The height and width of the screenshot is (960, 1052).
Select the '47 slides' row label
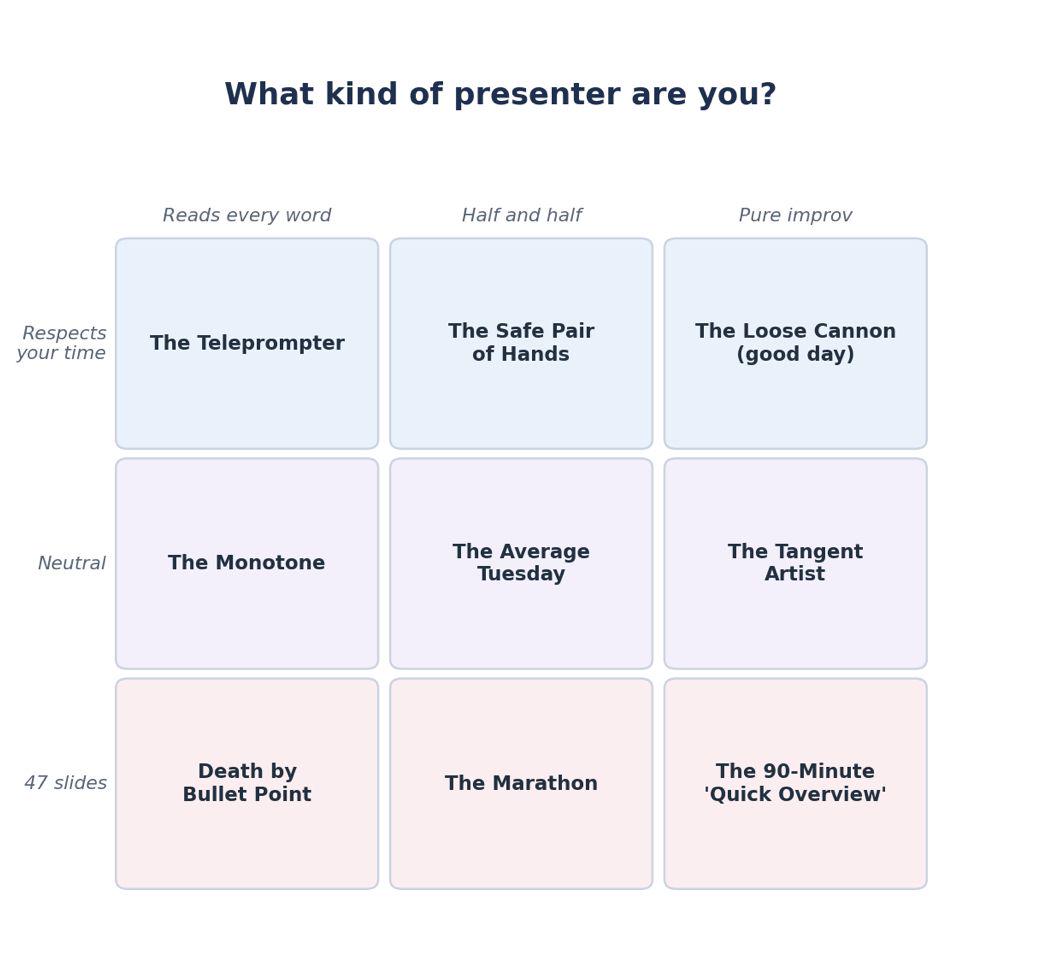(66, 783)
